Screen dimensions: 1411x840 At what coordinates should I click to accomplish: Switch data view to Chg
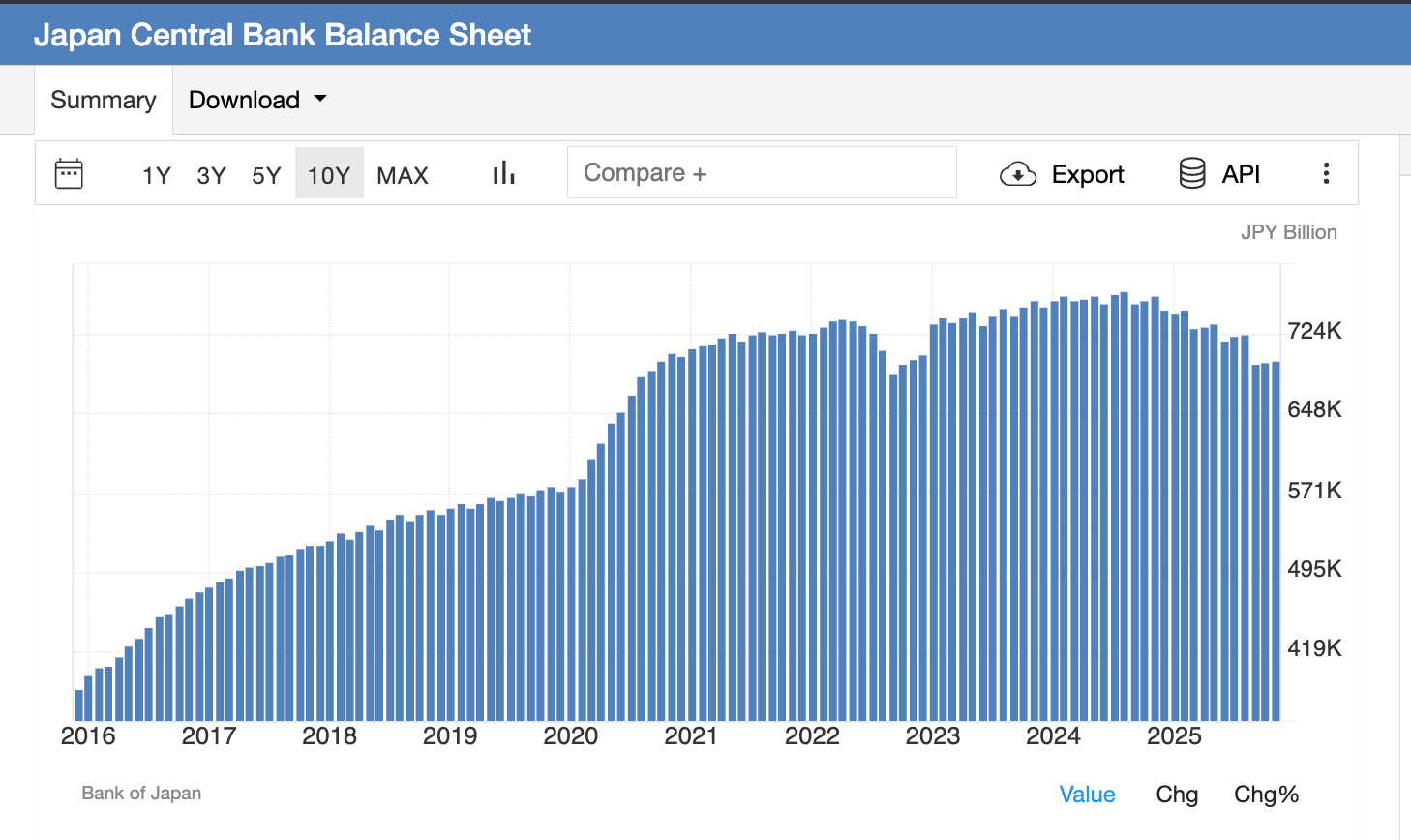1177,794
